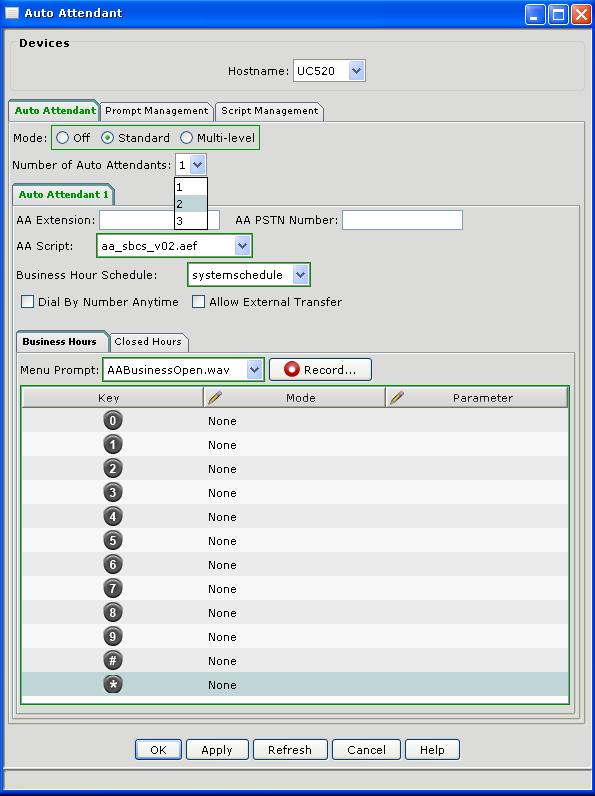Open the Closed Hours tab
This screenshot has height=796, width=595.
pos(148,342)
